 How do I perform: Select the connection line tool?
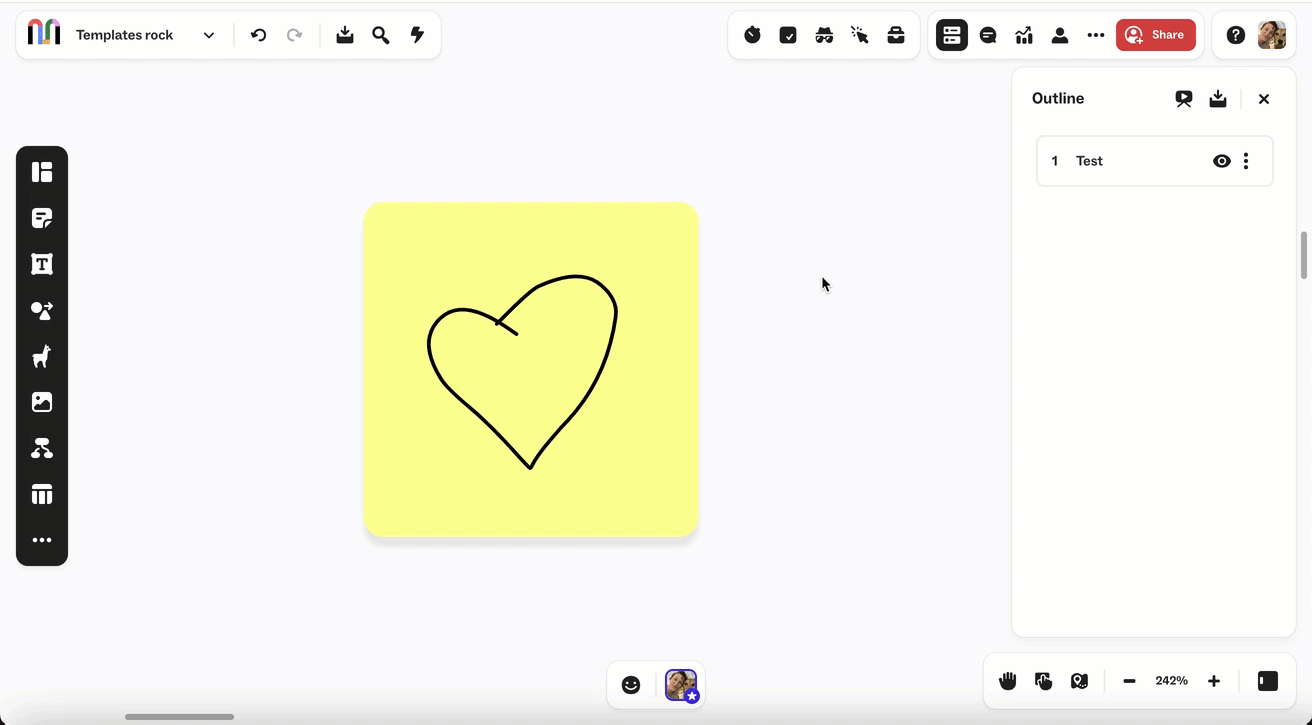(x=42, y=448)
